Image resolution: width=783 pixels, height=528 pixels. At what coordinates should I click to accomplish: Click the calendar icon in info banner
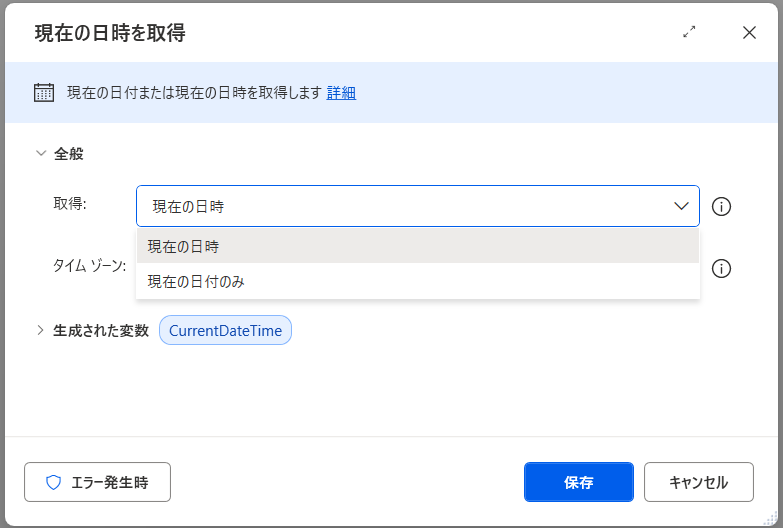coord(44,93)
